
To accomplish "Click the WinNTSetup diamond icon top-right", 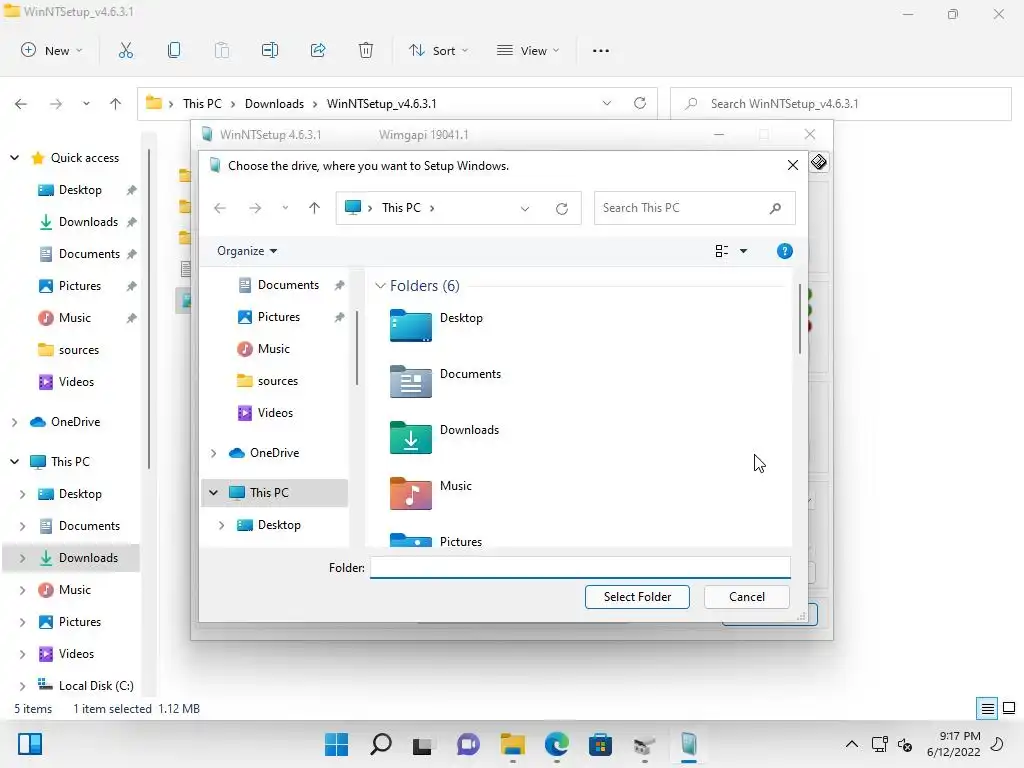I will click(x=819, y=162).
